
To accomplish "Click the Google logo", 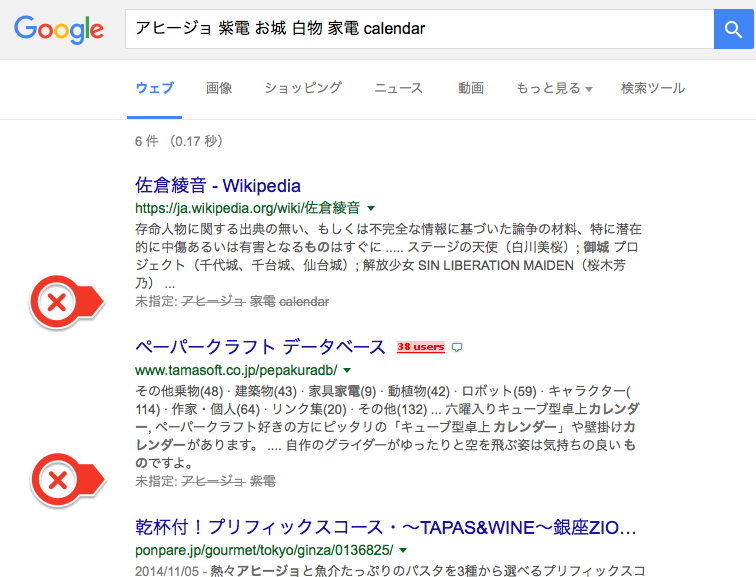I will pos(59,29).
